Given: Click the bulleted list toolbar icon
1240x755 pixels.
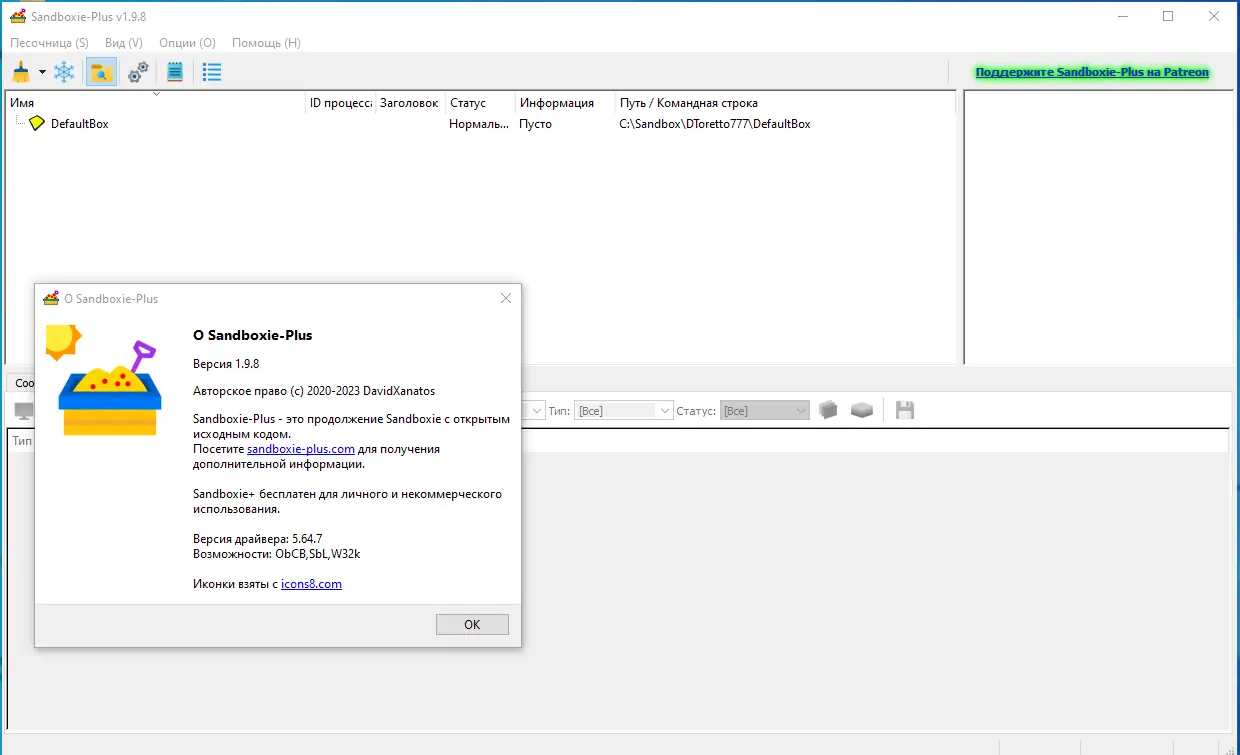Looking at the screenshot, I should click(212, 72).
